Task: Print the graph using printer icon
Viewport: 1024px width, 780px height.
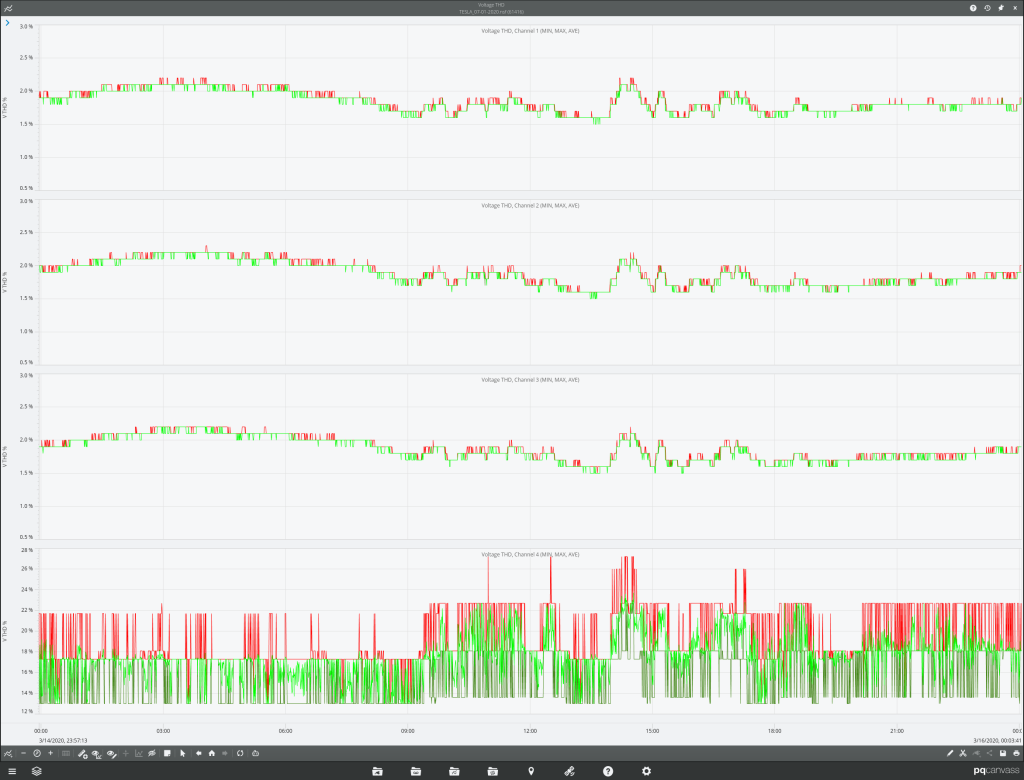Action: pyautogui.click(x=1016, y=752)
